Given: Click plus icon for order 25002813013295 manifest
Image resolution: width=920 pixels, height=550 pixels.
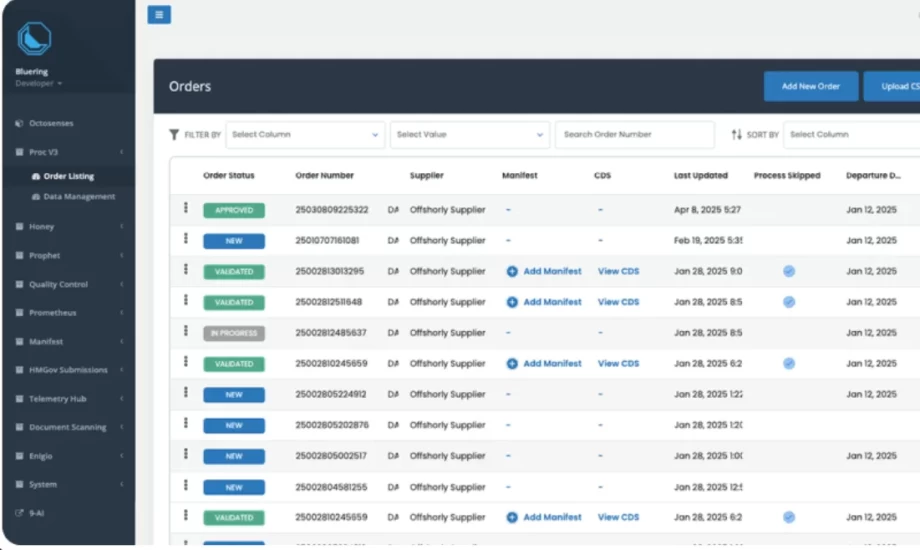Looking at the screenshot, I should [512, 272].
